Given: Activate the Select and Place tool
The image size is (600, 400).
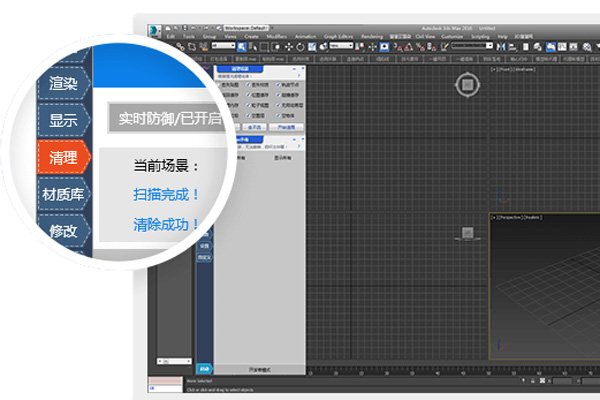Looking at the screenshot, I should click(323, 46).
